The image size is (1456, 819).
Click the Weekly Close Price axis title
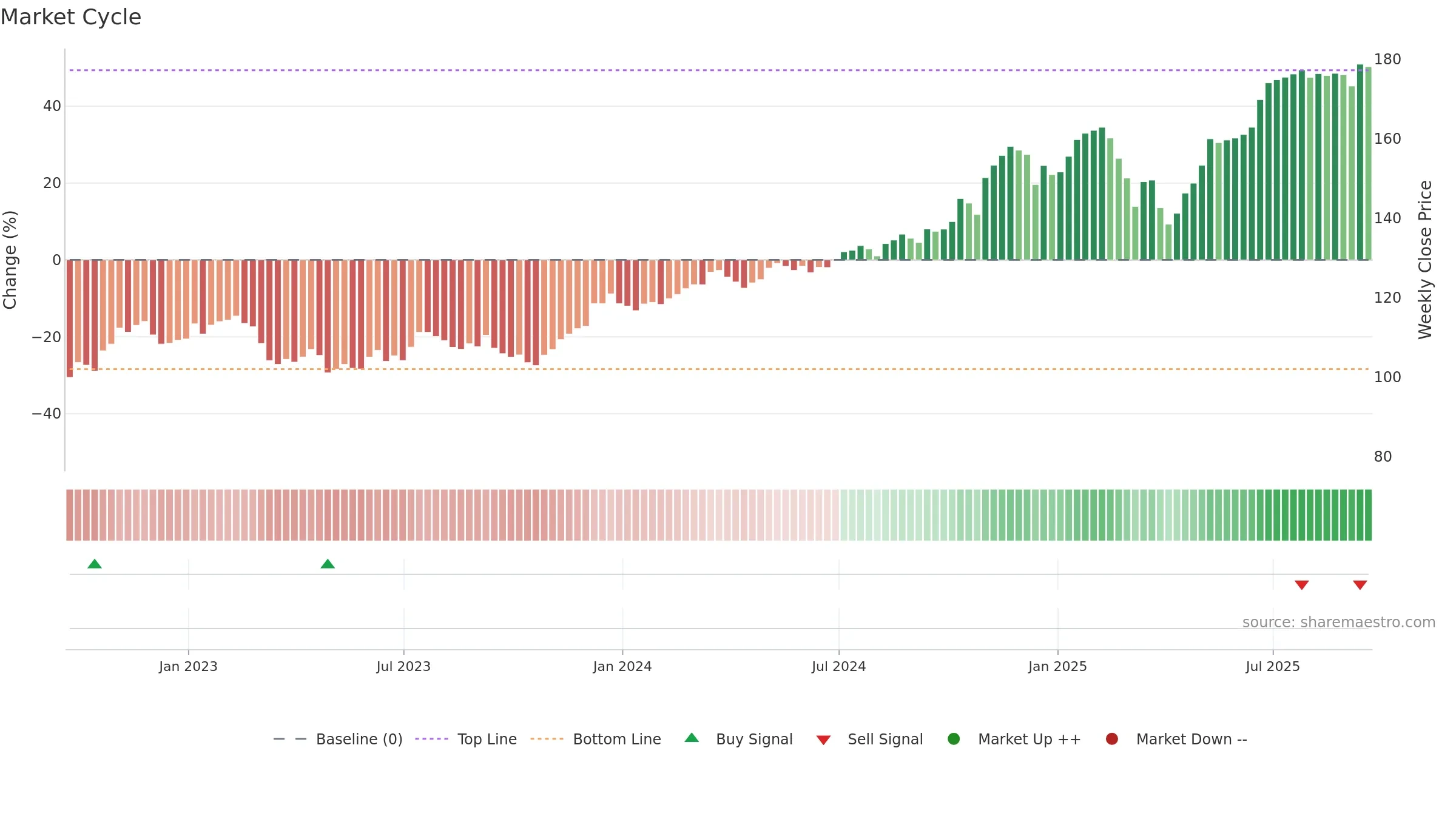coord(1425,260)
